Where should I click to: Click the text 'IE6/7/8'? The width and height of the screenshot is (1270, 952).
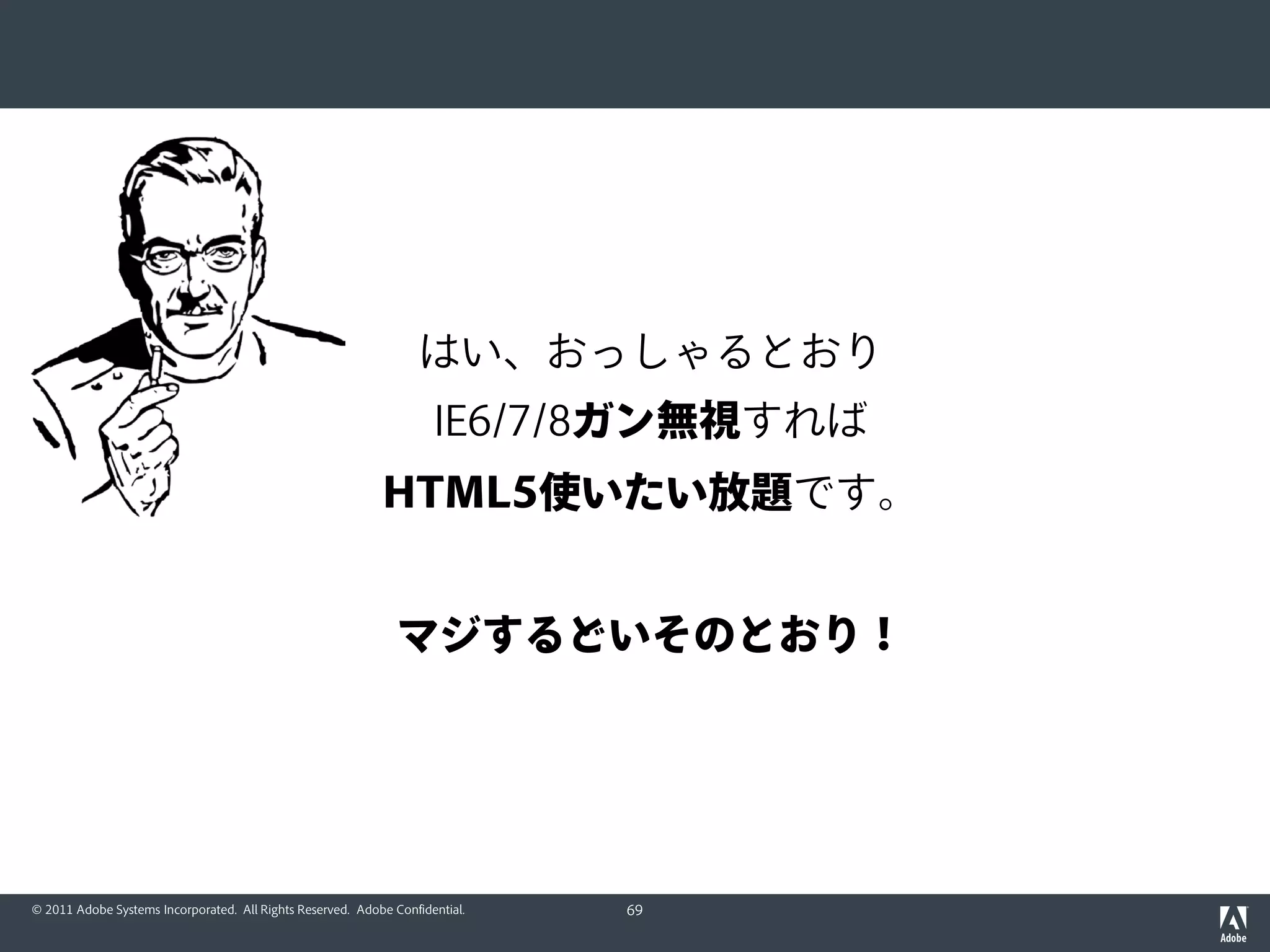pyautogui.click(x=502, y=422)
